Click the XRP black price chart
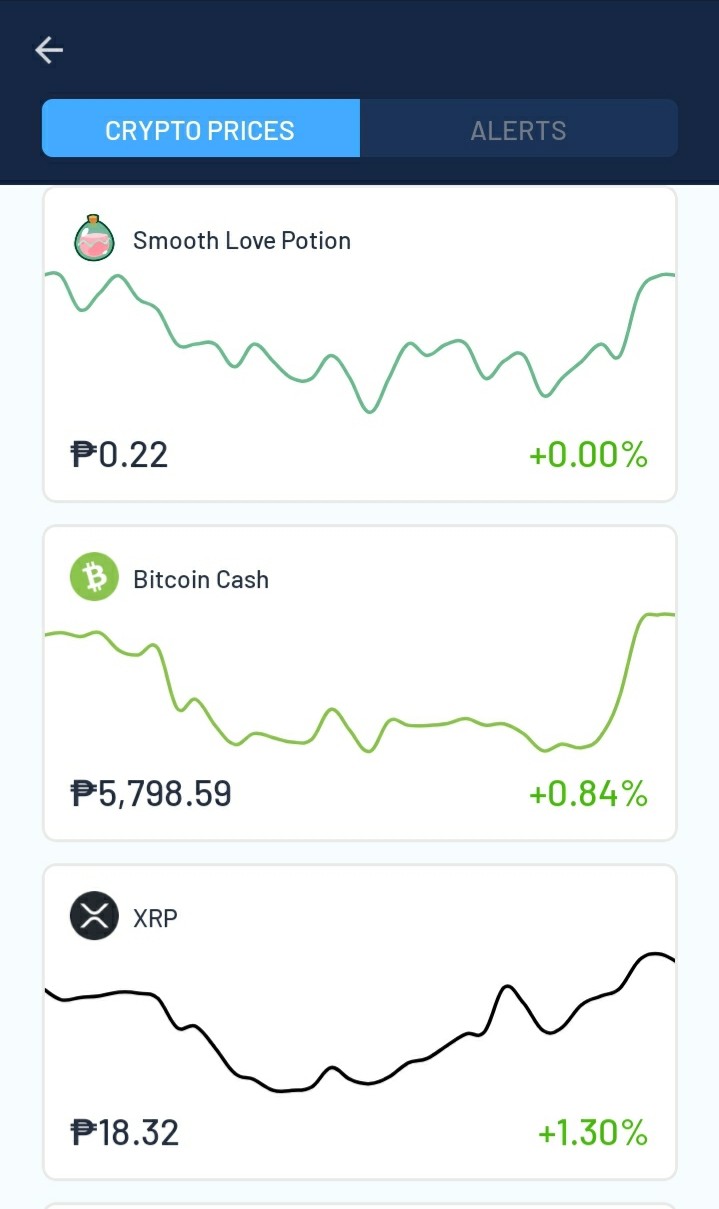 360,1021
